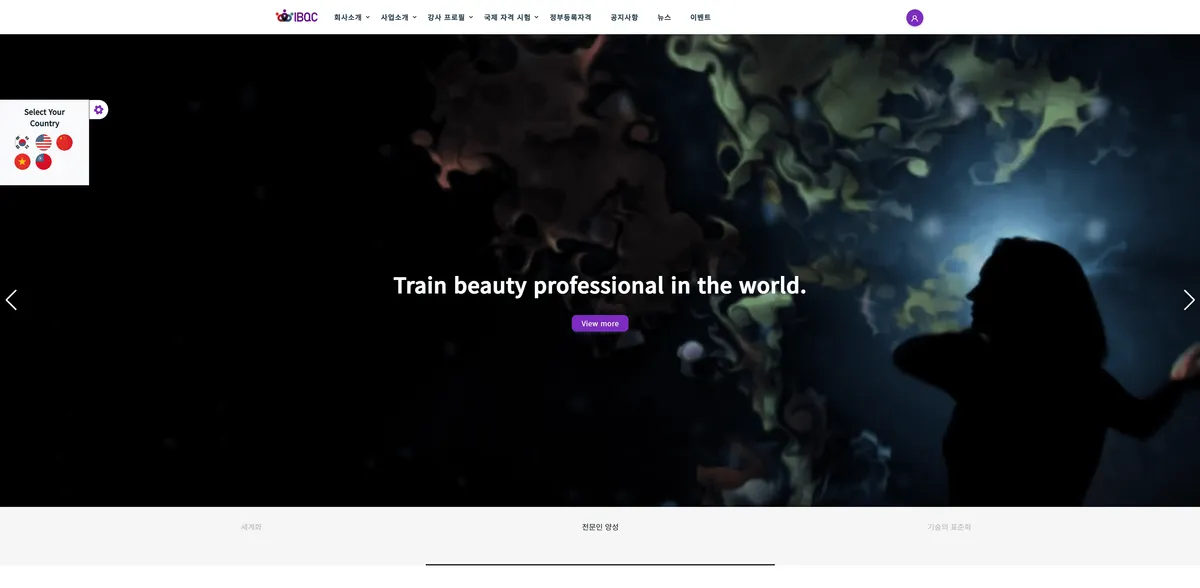This screenshot has width=1200, height=588.
Task: Select the United States flag
Action: click(x=43, y=143)
